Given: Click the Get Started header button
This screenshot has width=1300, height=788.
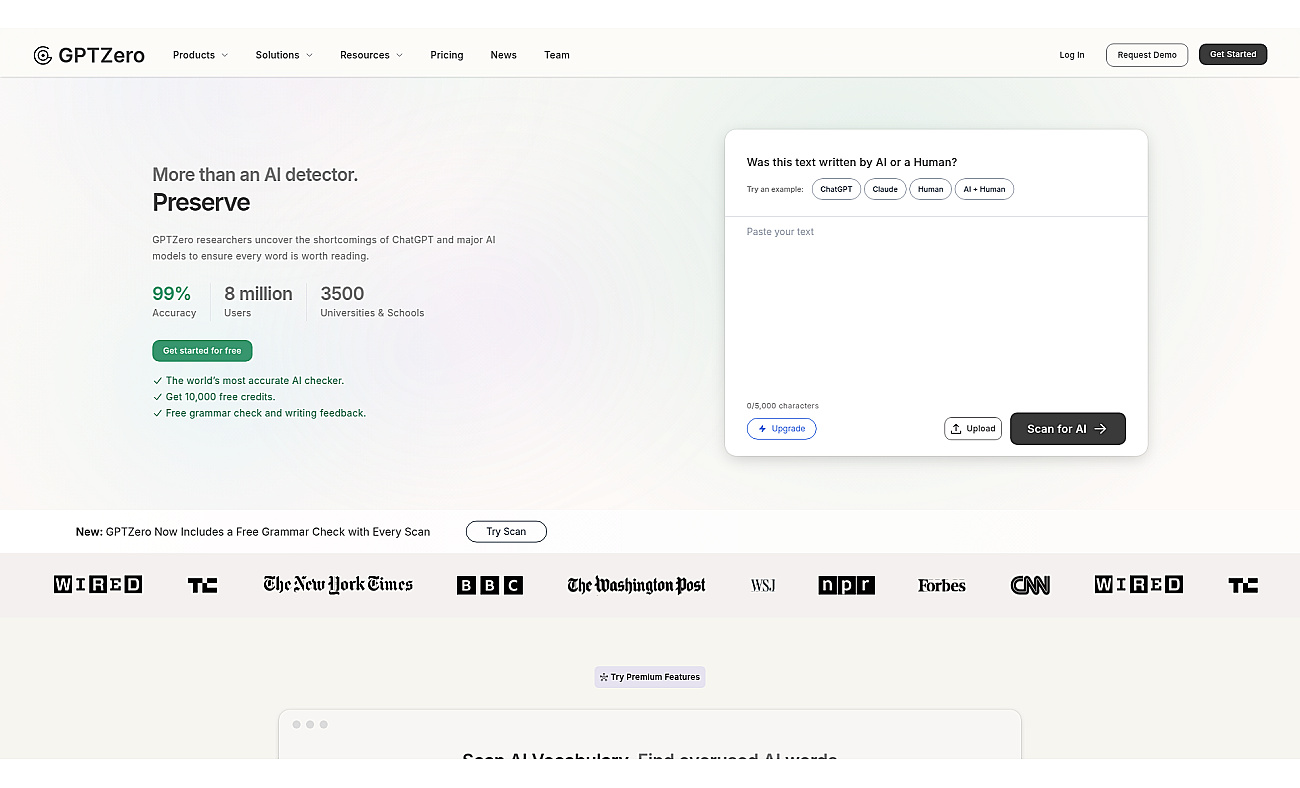Looking at the screenshot, I should pos(1233,54).
